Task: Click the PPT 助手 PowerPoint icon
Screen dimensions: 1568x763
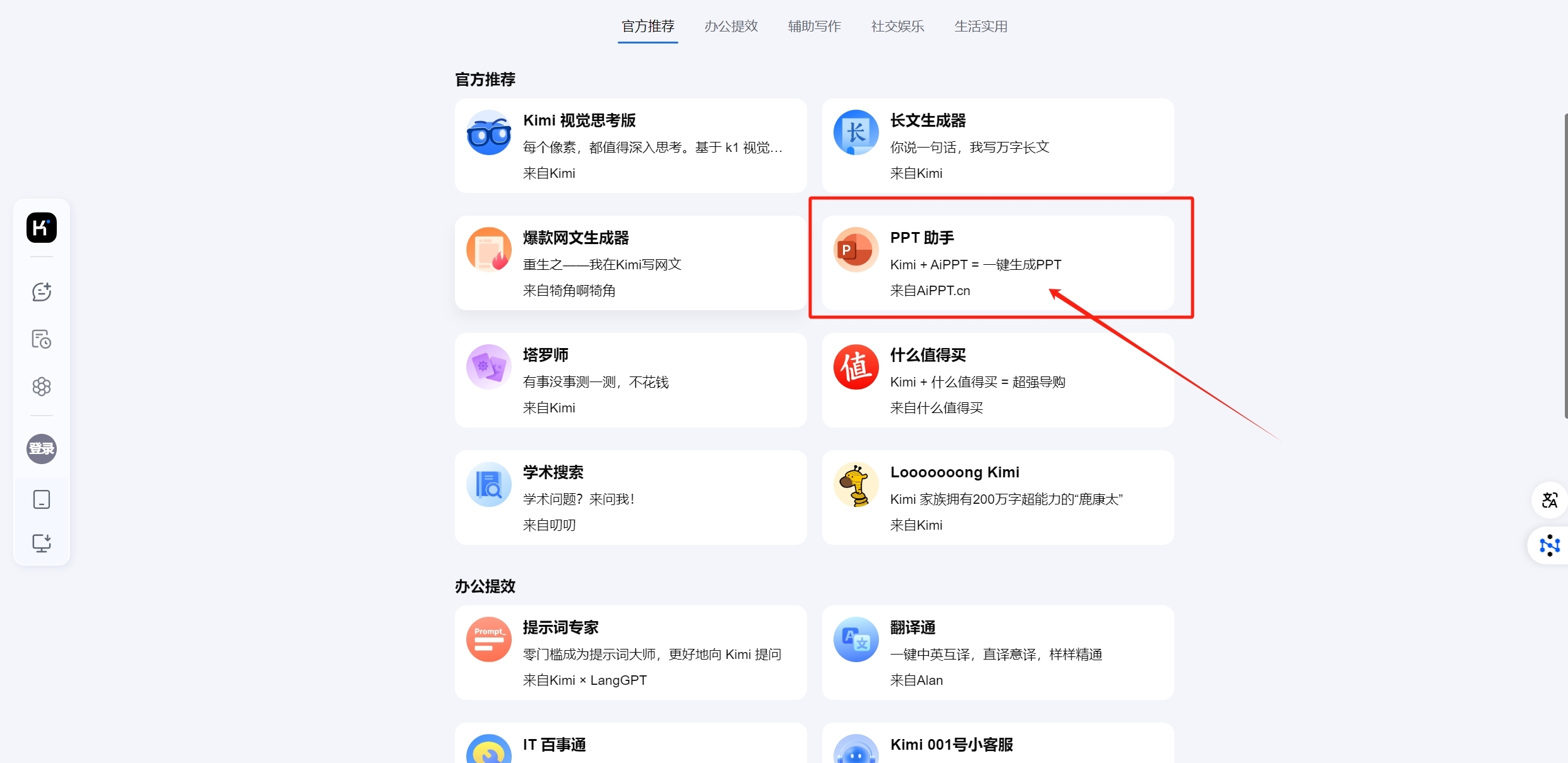Action: 856,250
